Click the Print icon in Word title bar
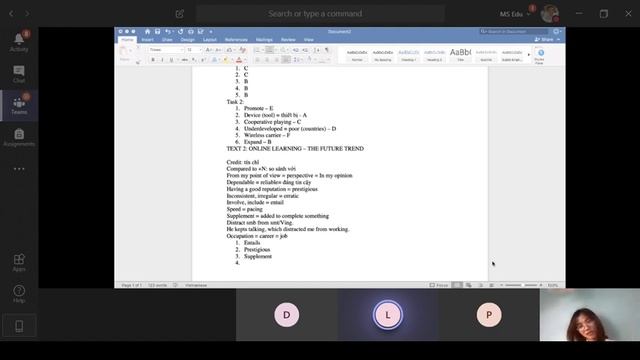 [x=191, y=31]
